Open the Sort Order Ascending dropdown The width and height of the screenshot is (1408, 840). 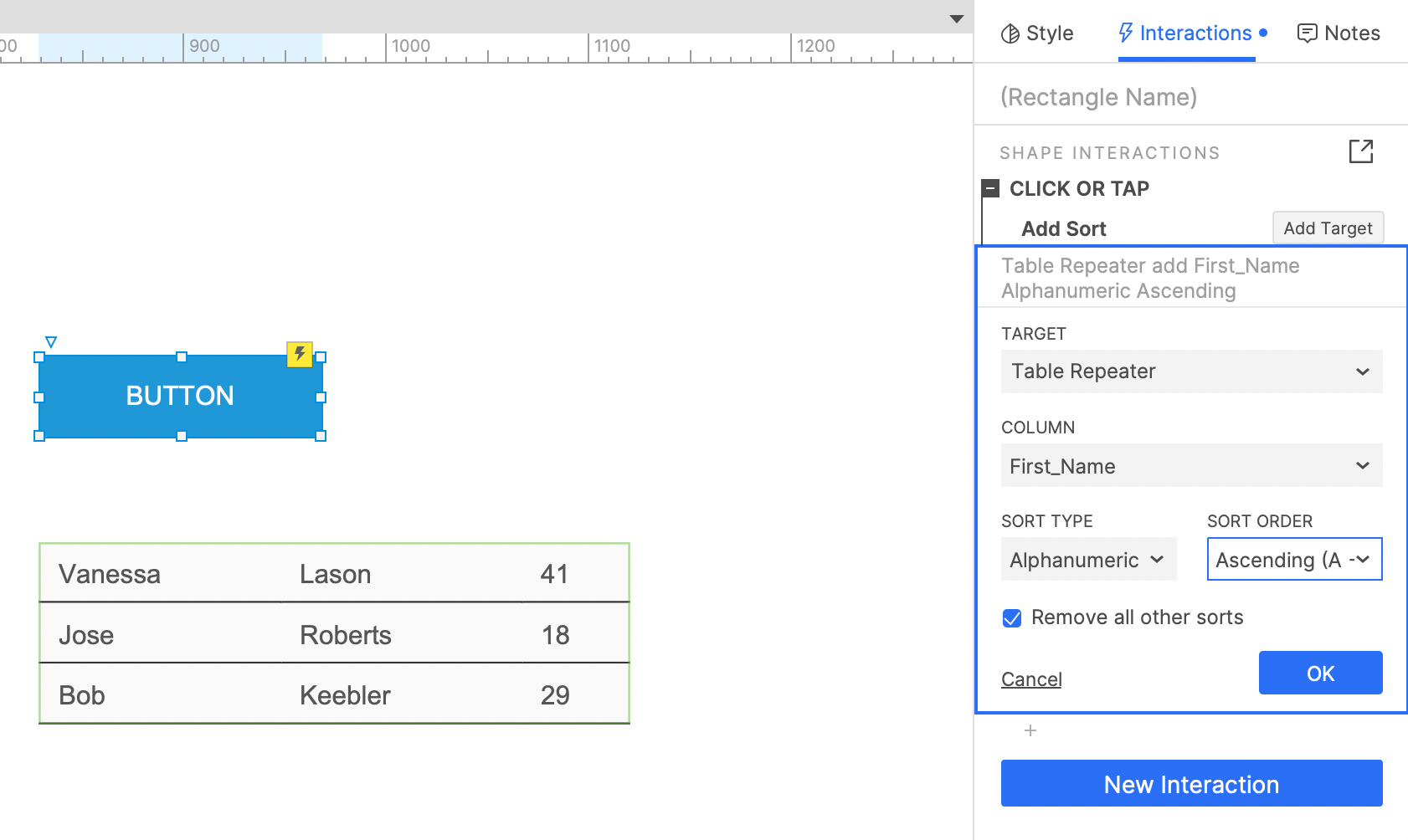click(1295, 559)
